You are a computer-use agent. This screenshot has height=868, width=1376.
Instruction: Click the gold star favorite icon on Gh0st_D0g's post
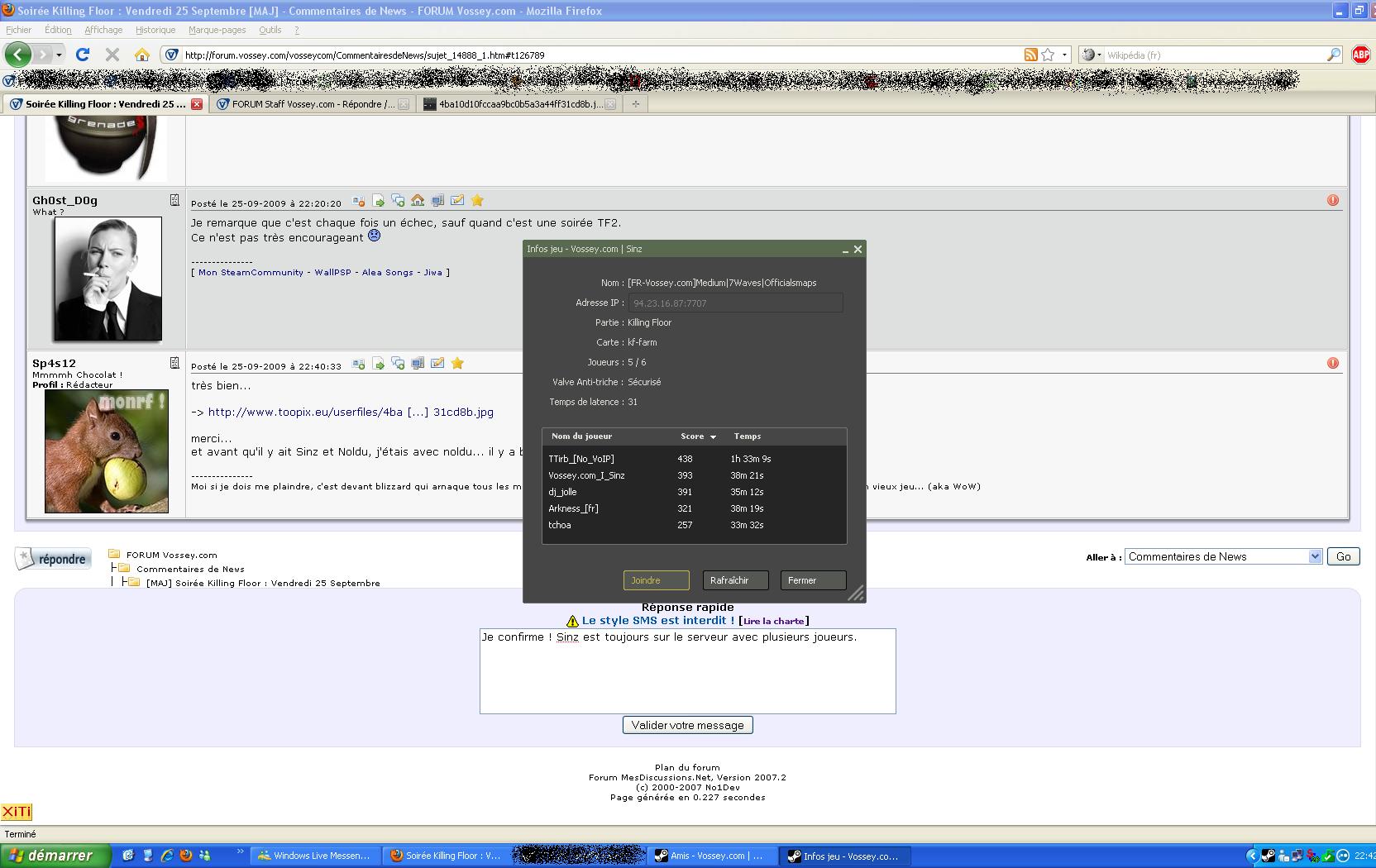pyautogui.click(x=477, y=201)
